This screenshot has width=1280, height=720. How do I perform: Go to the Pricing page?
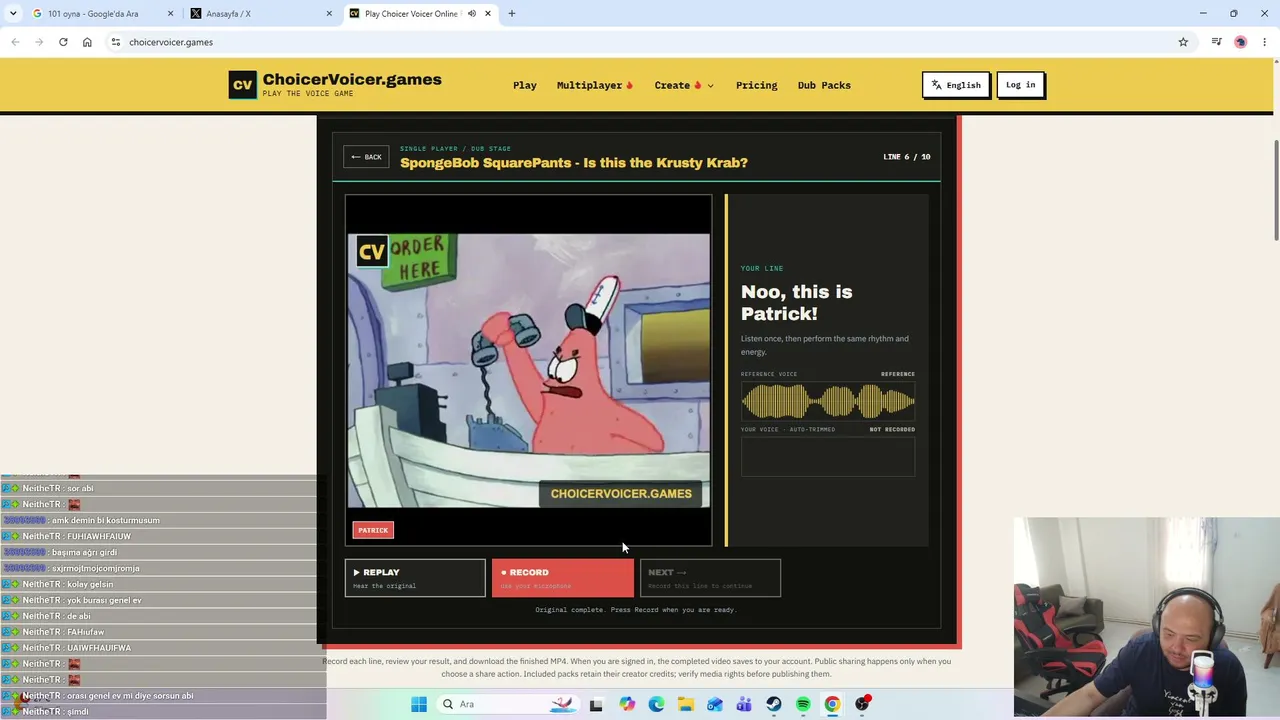point(757,85)
